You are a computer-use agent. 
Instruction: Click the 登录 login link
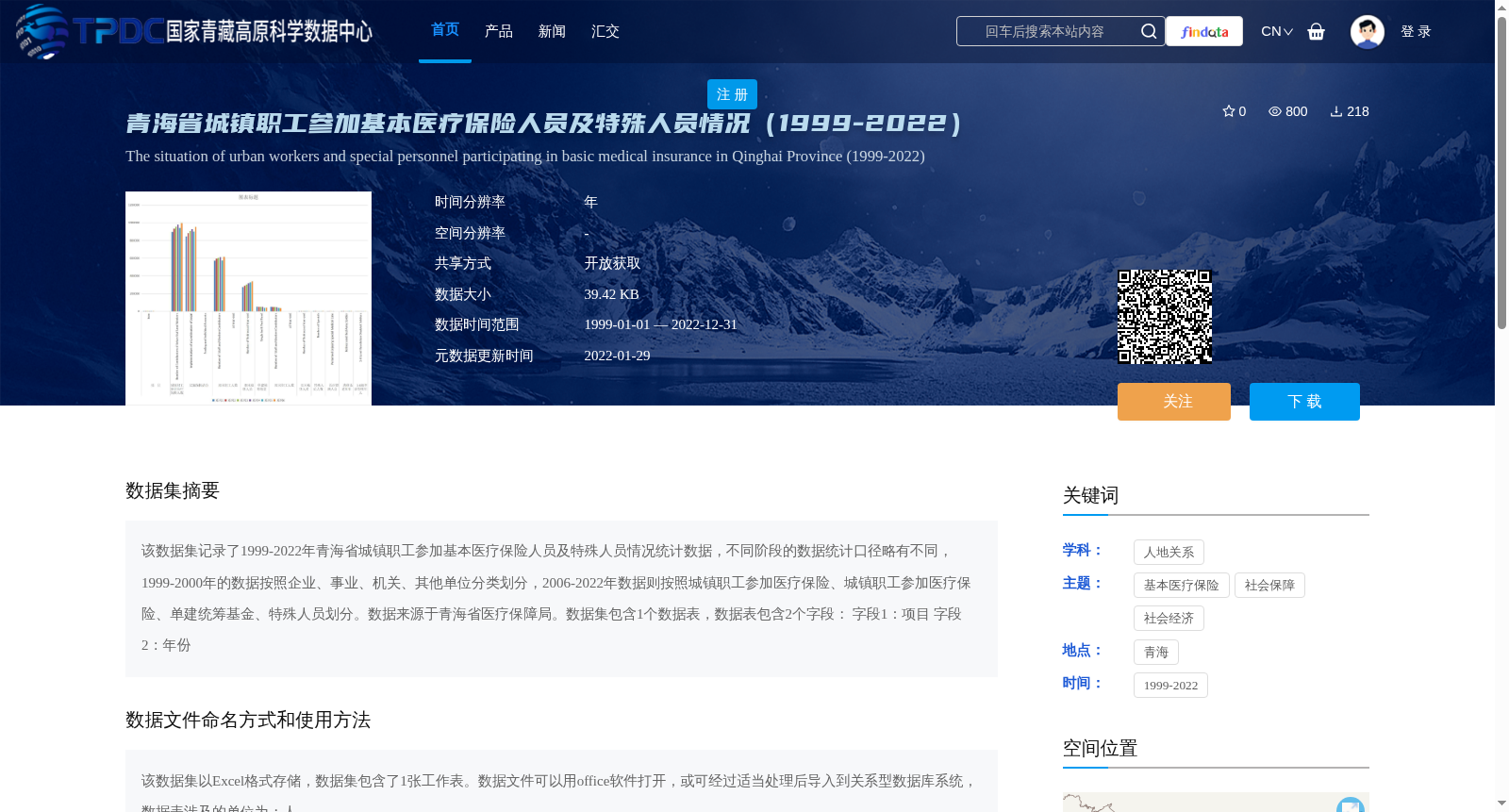click(1416, 31)
